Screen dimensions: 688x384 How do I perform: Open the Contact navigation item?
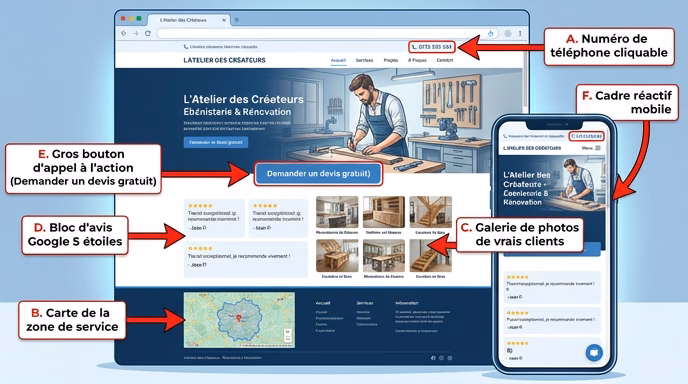coord(444,61)
